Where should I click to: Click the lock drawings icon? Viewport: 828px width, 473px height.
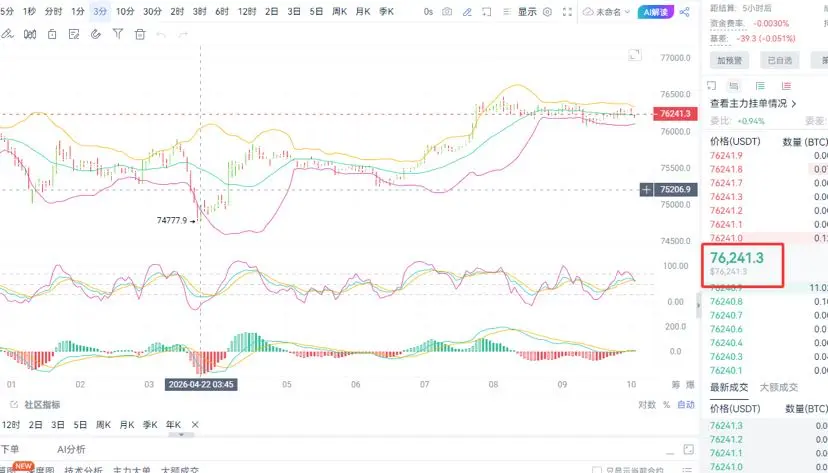(x=52, y=34)
